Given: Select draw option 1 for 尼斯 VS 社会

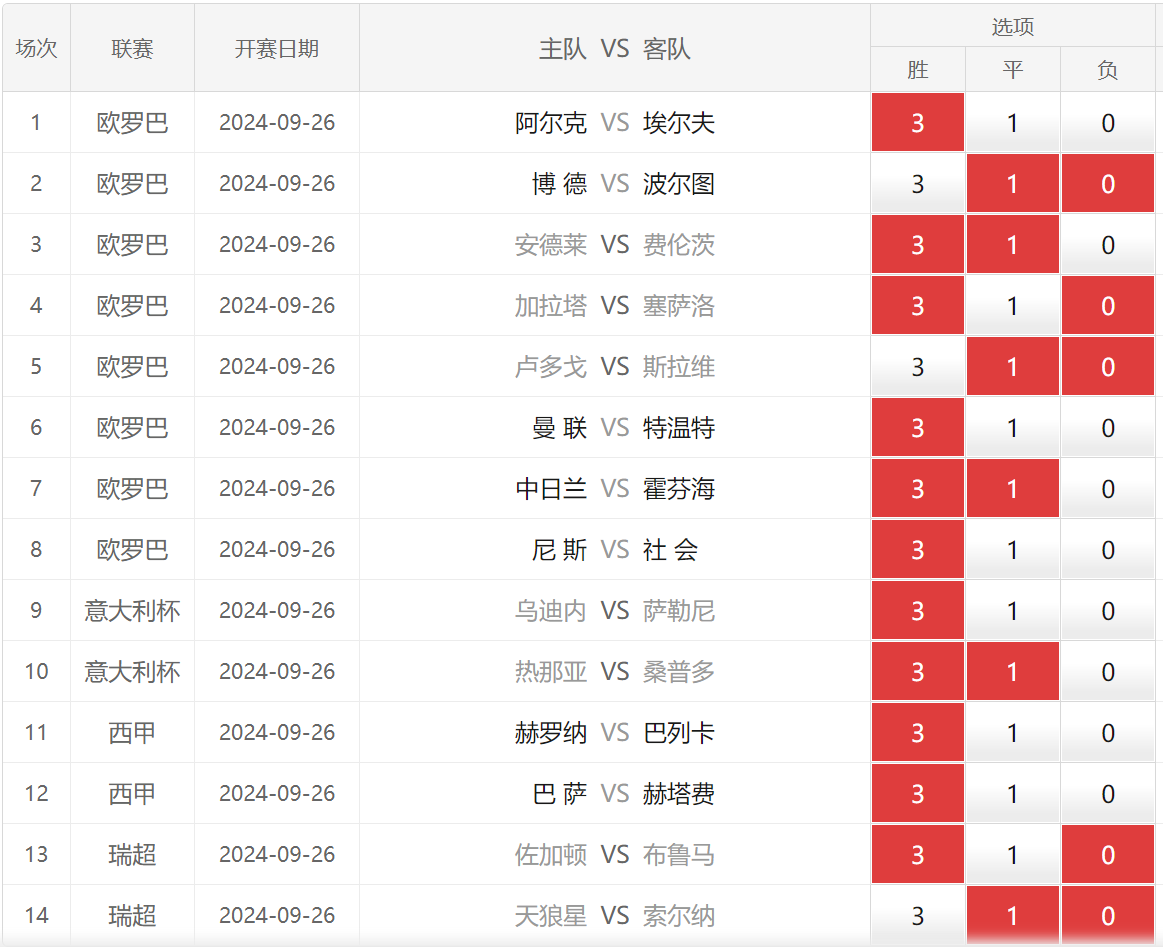Looking at the screenshot, I should click(1012, 550).
